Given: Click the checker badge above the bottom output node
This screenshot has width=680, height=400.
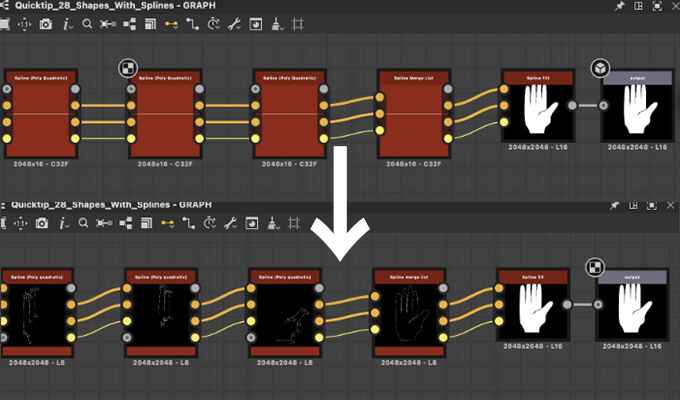Looking at the screenshot, I should 594,267.
